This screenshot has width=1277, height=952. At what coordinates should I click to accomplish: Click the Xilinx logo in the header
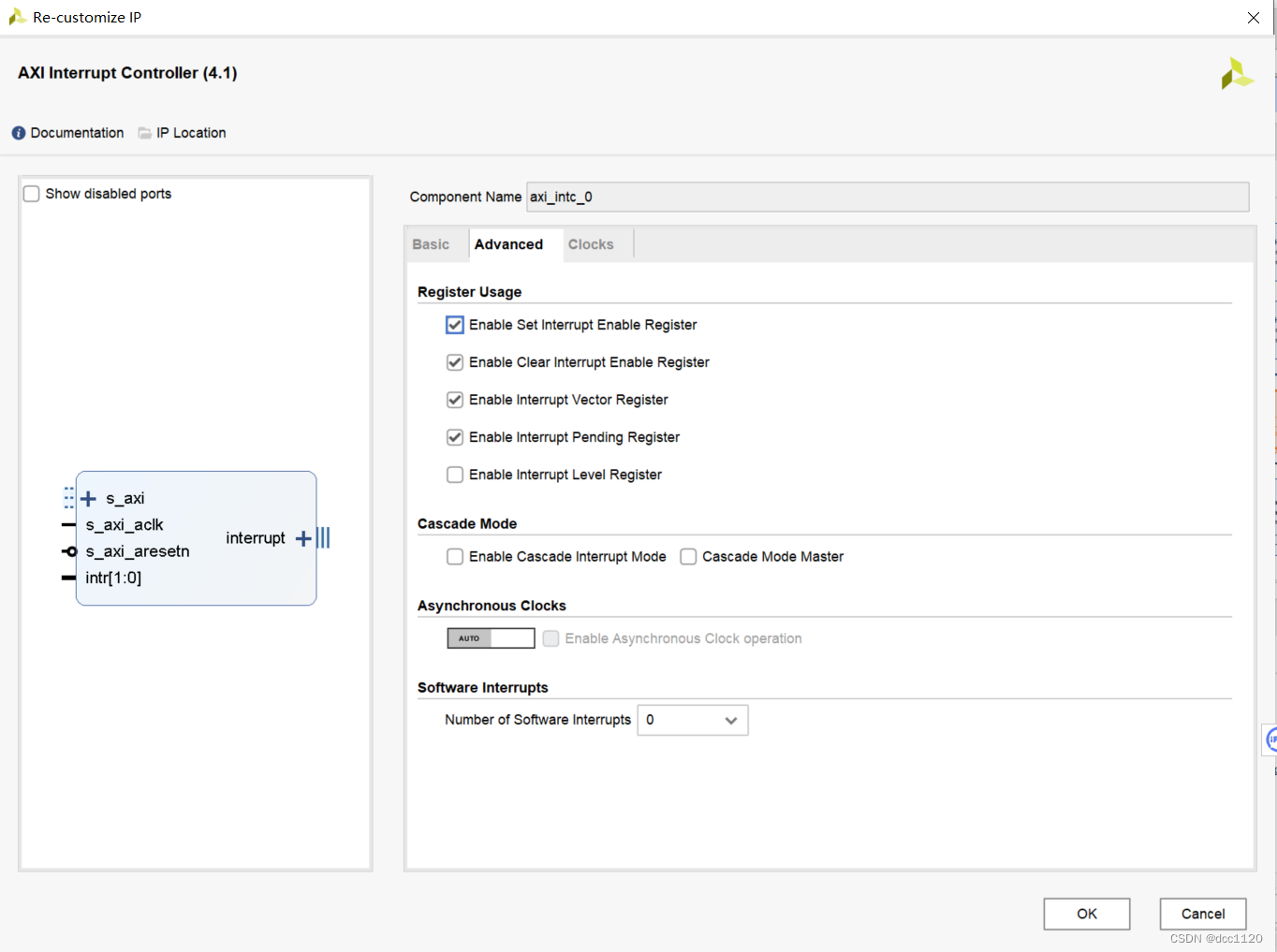(1237, 74)
